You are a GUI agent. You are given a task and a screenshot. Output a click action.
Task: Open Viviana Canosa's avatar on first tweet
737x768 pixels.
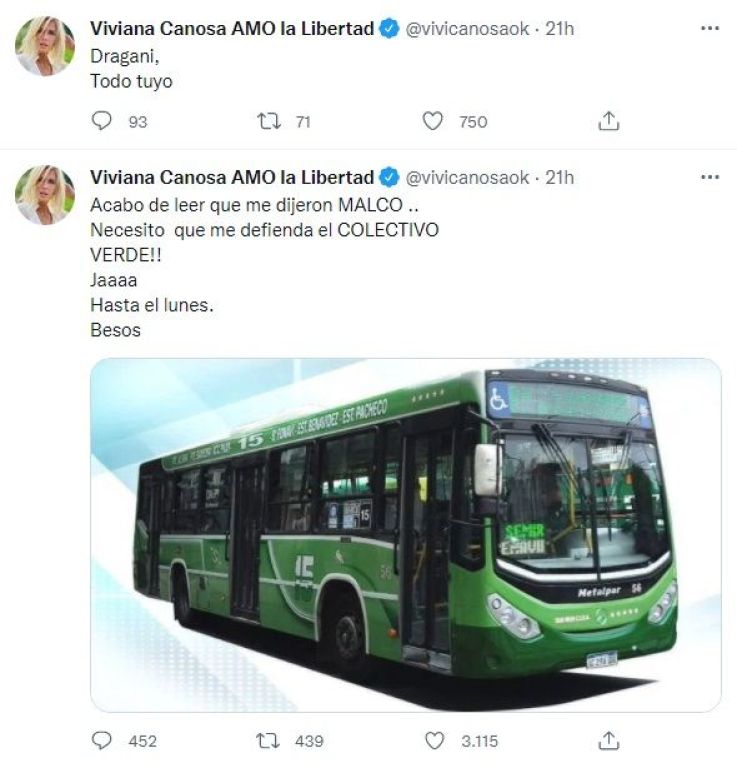coord(45,46)
